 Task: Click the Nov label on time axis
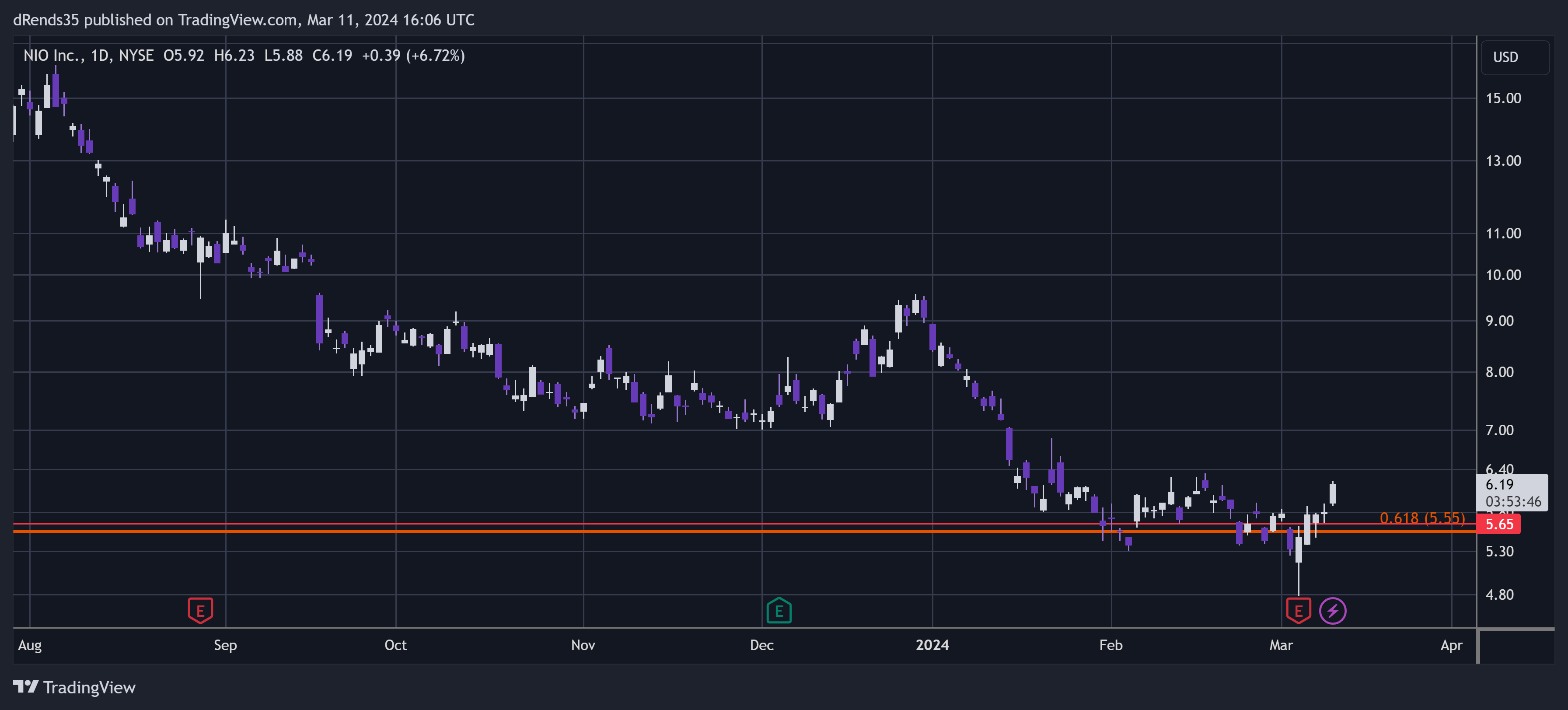coord(583,645)
